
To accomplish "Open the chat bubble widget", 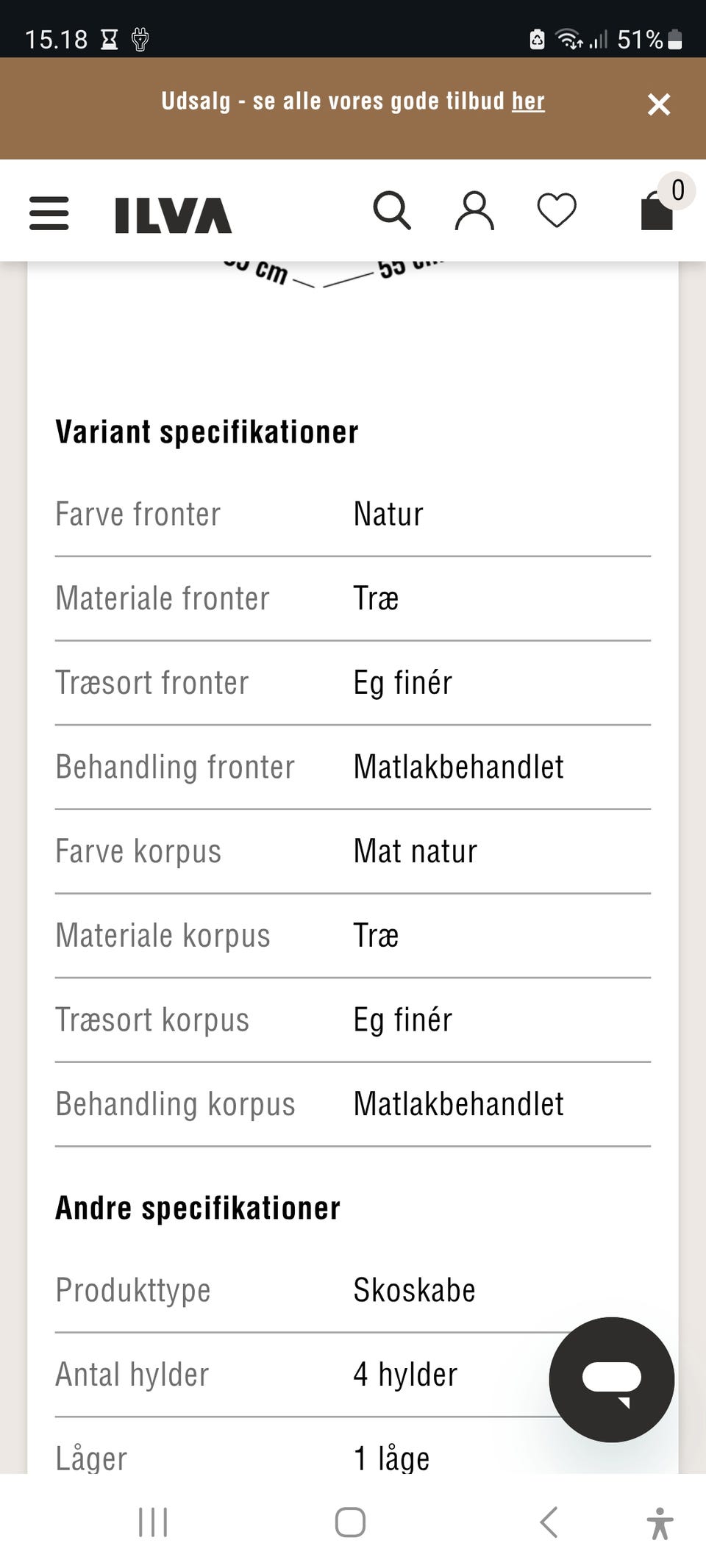I will coord(611,1379).
